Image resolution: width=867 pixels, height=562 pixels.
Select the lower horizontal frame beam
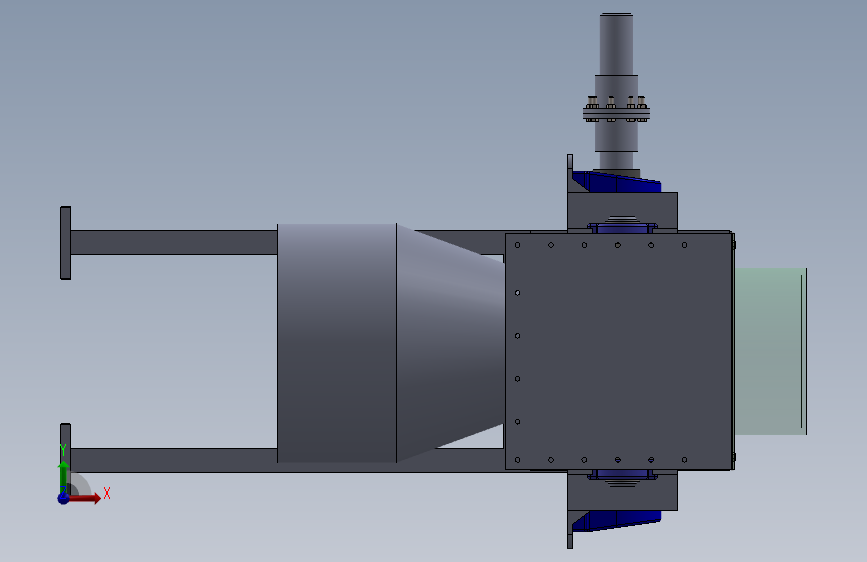(x=174, y=460)
